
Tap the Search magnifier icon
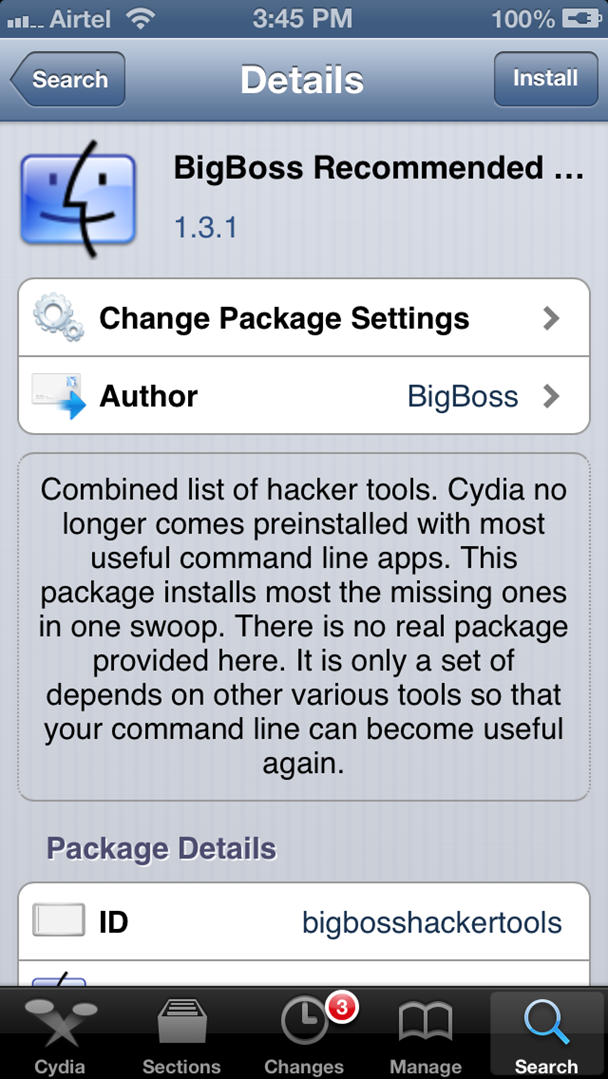(546, 1024)
